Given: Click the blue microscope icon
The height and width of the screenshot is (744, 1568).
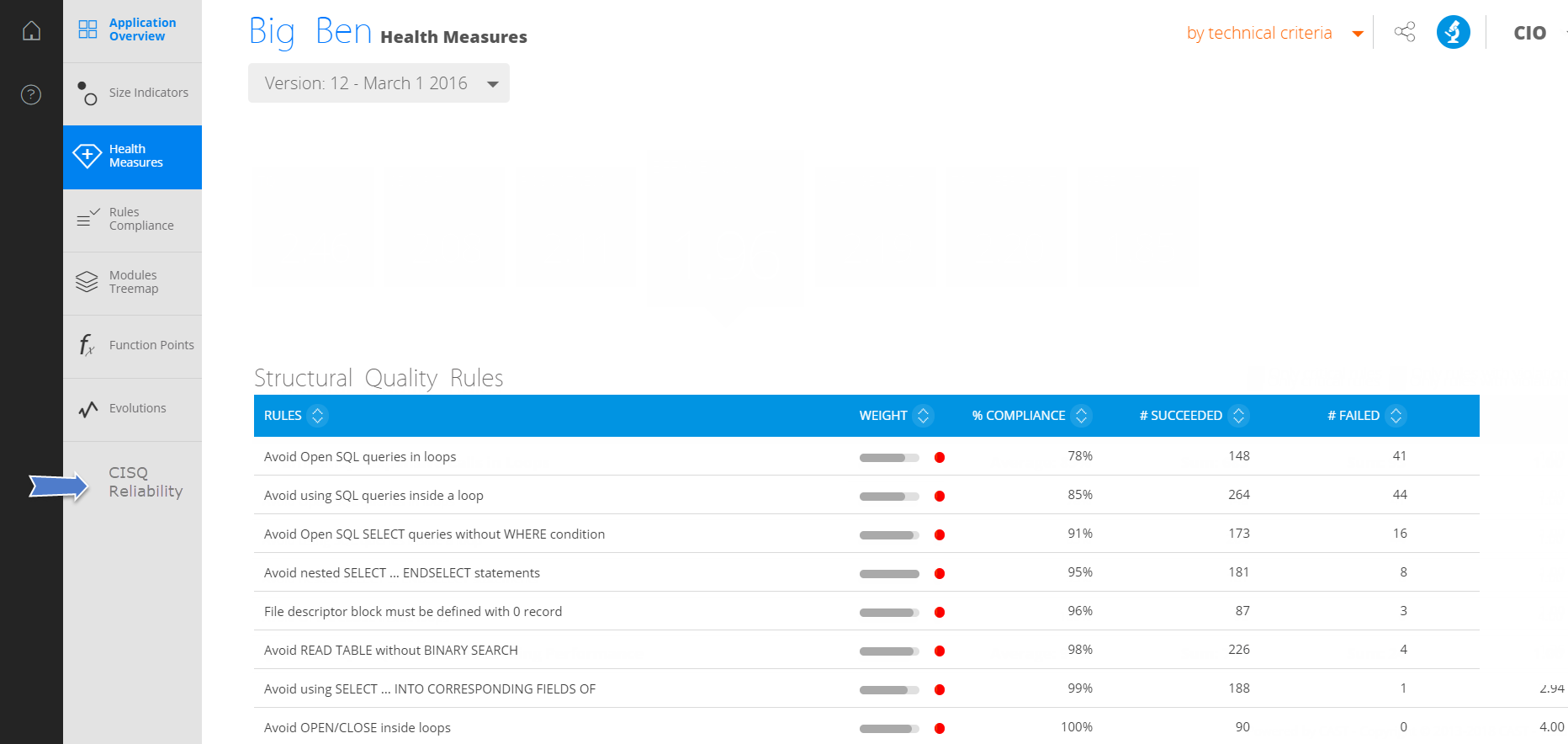Looking at the screenshot, I should tap(1453, 32).
